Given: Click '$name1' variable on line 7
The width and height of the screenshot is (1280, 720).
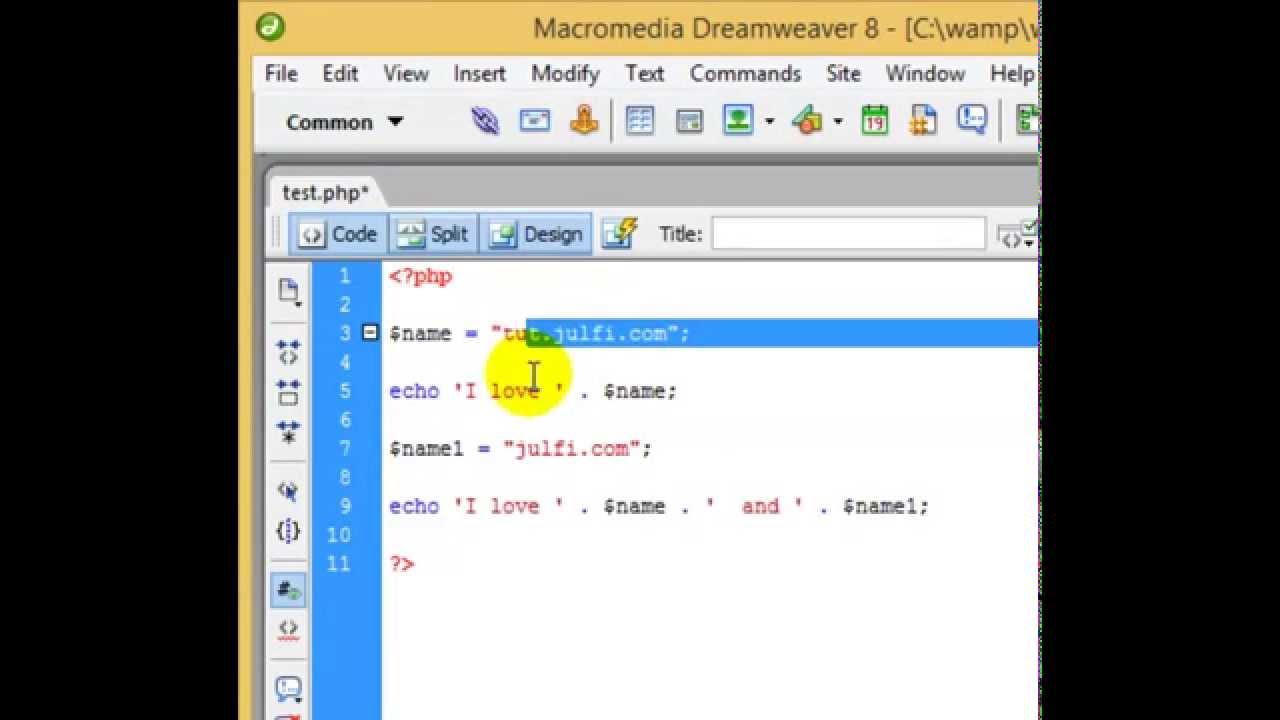Looking at the screenshot, I should tap(426, 449).
